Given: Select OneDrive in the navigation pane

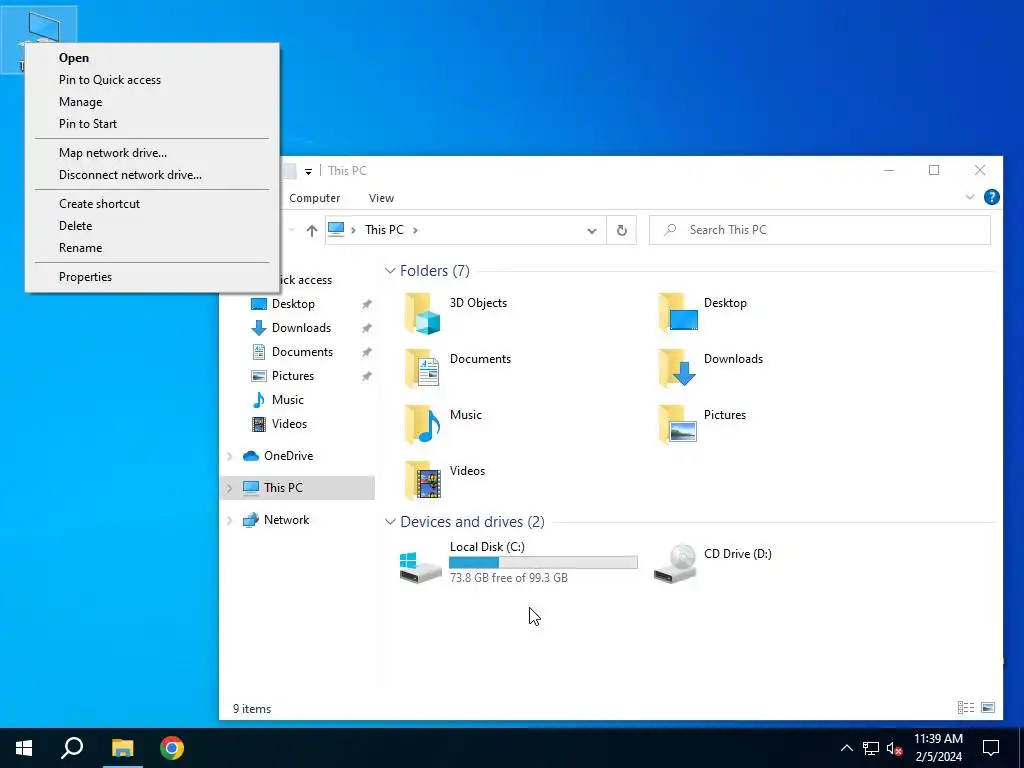Looking at the screenshot, I should tap(288, 456).
